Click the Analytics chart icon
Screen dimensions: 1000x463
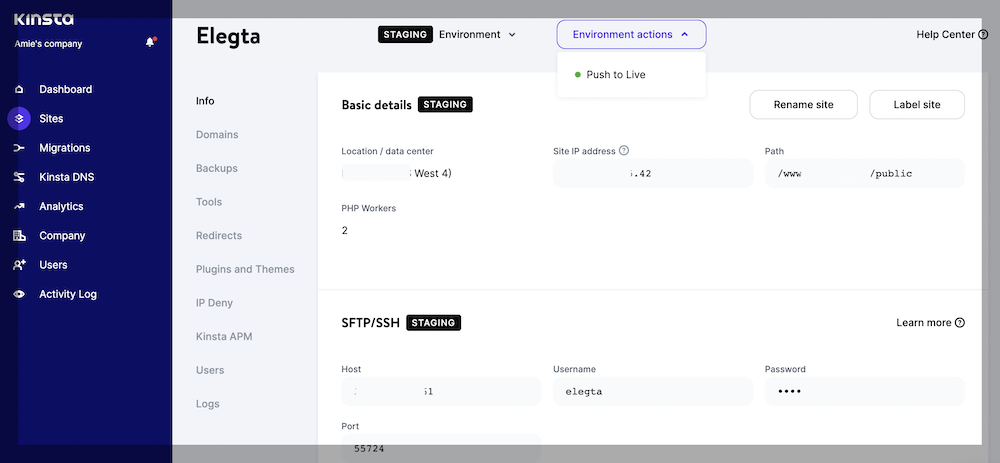click(x=19, y=207)
